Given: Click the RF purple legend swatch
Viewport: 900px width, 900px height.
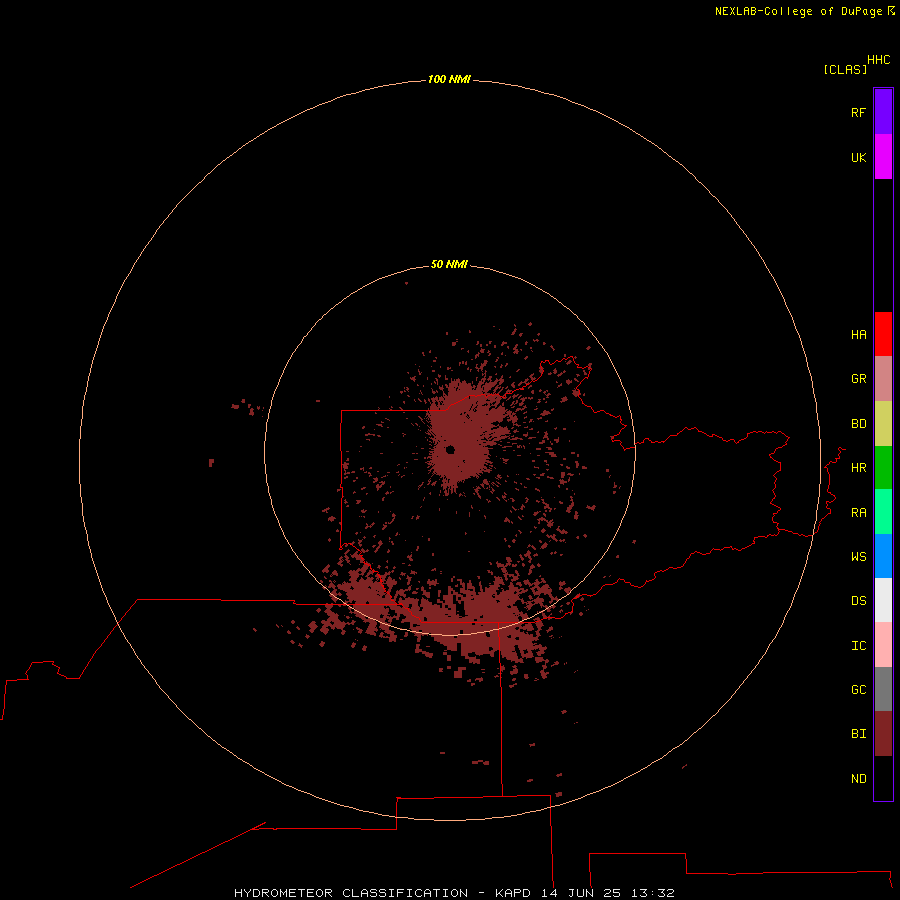Looking at the screenshot, I should [883, 112].
